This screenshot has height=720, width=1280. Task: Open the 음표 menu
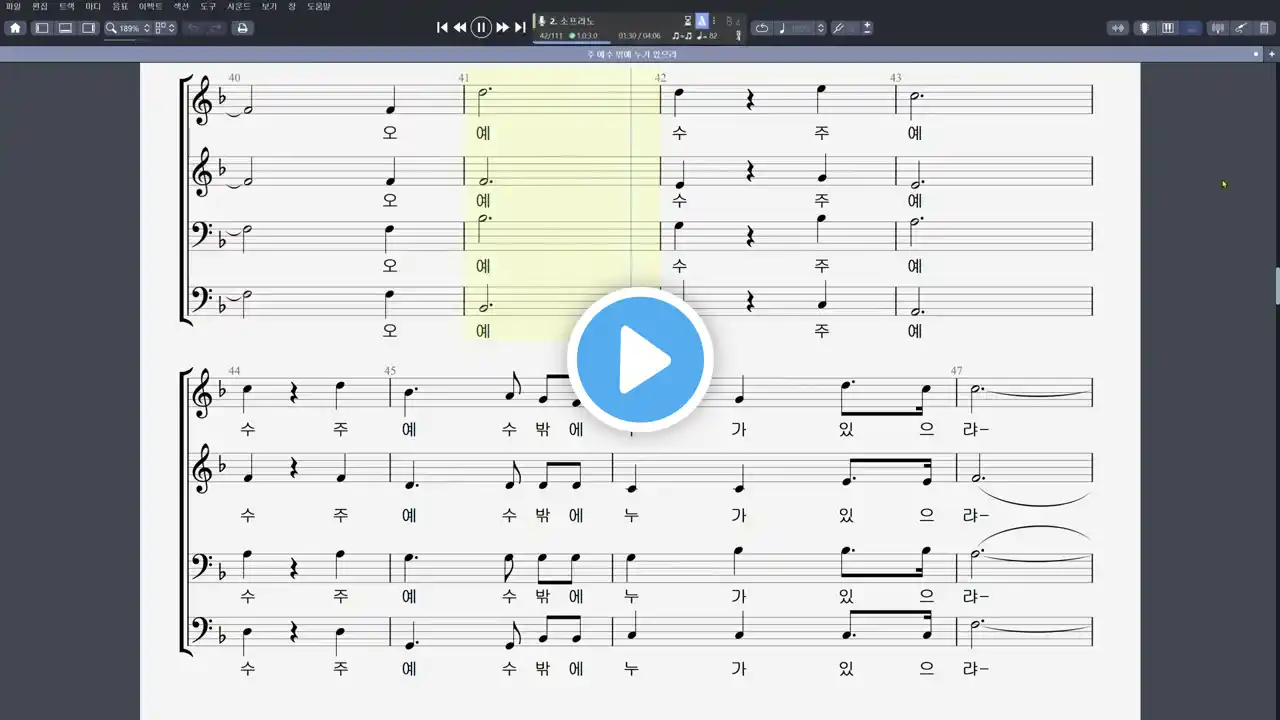coord(120,6)
